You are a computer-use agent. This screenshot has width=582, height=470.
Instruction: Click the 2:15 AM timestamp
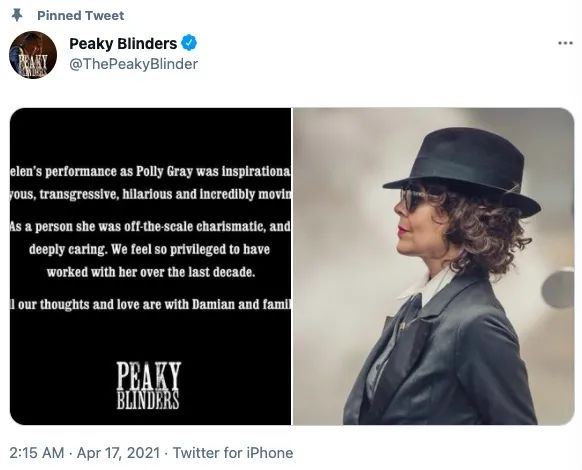[x=36, y=453]
